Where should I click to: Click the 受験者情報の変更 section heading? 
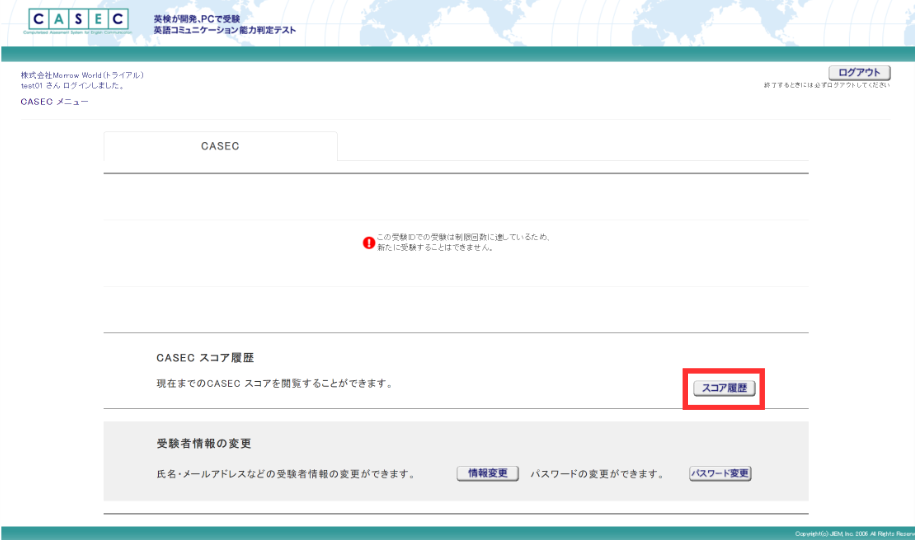pyautogui.click(x=208, y=443)
